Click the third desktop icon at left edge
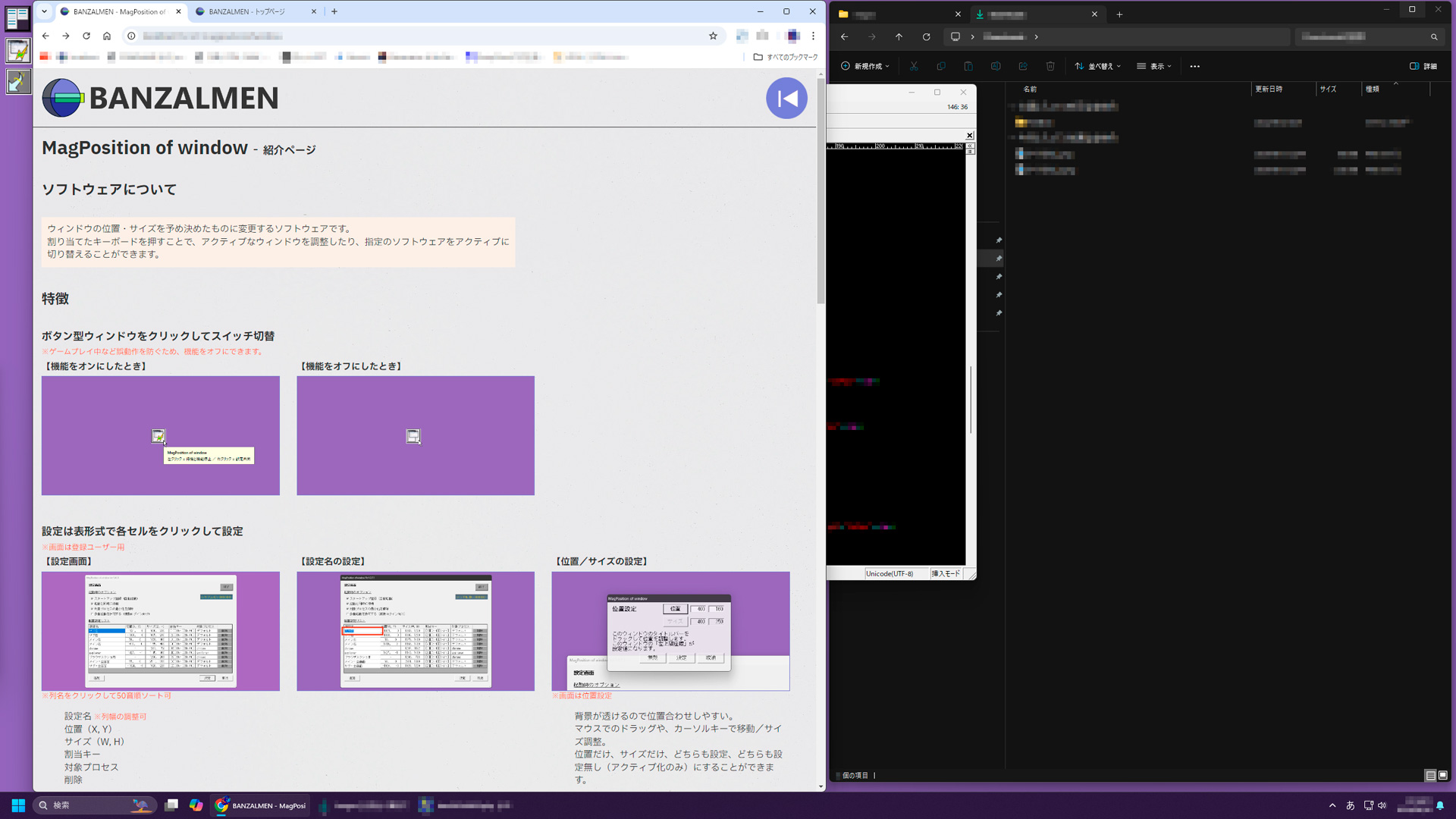Image resolution: width=1456 pixels, height=819 pixels. point(18,82)
